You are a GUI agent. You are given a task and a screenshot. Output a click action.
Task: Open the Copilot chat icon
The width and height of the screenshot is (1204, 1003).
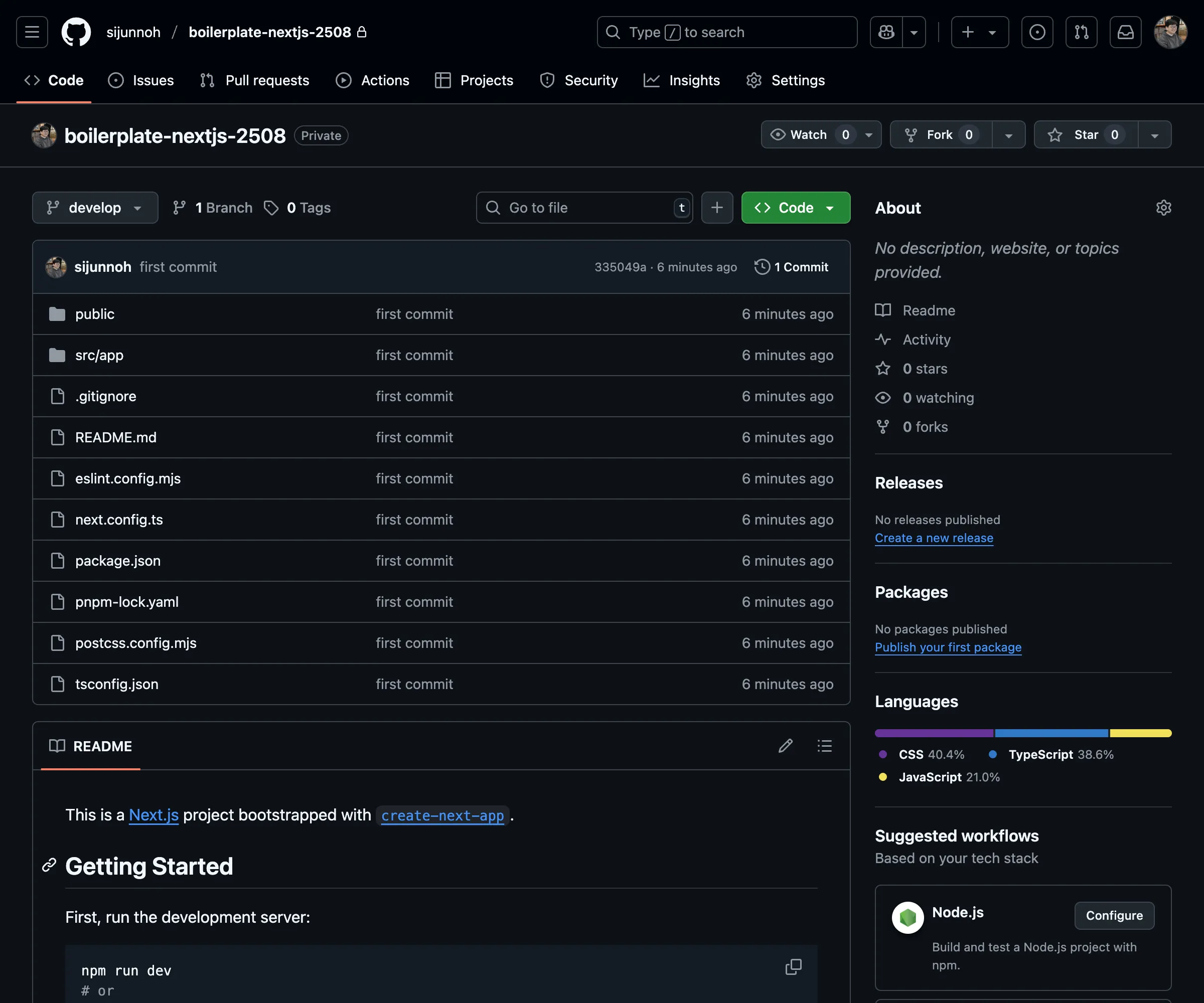pyautogui.click(x=886, y=32)
